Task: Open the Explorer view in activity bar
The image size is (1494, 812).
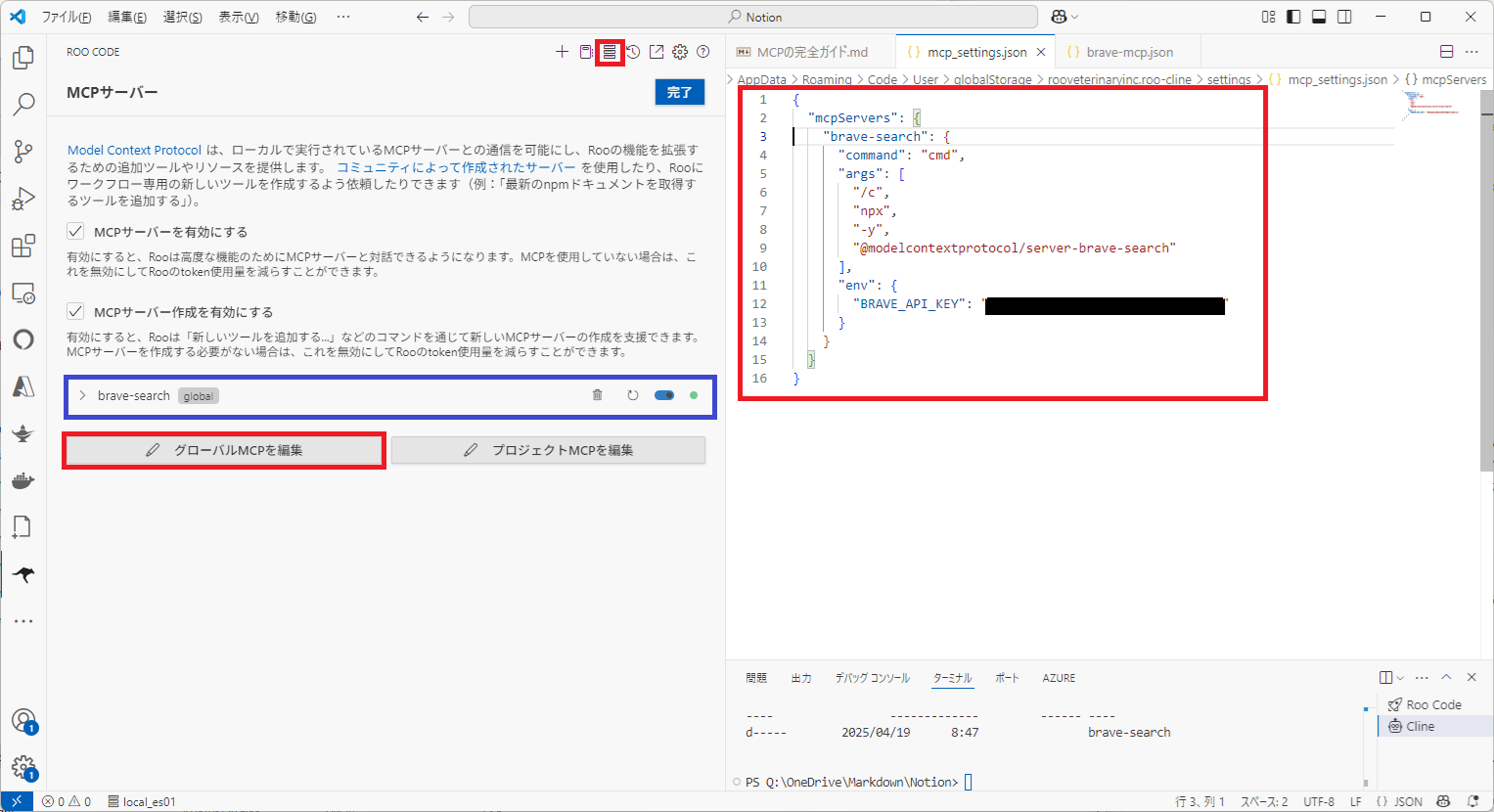Action: pyautogui.click(x=23, y=58)
